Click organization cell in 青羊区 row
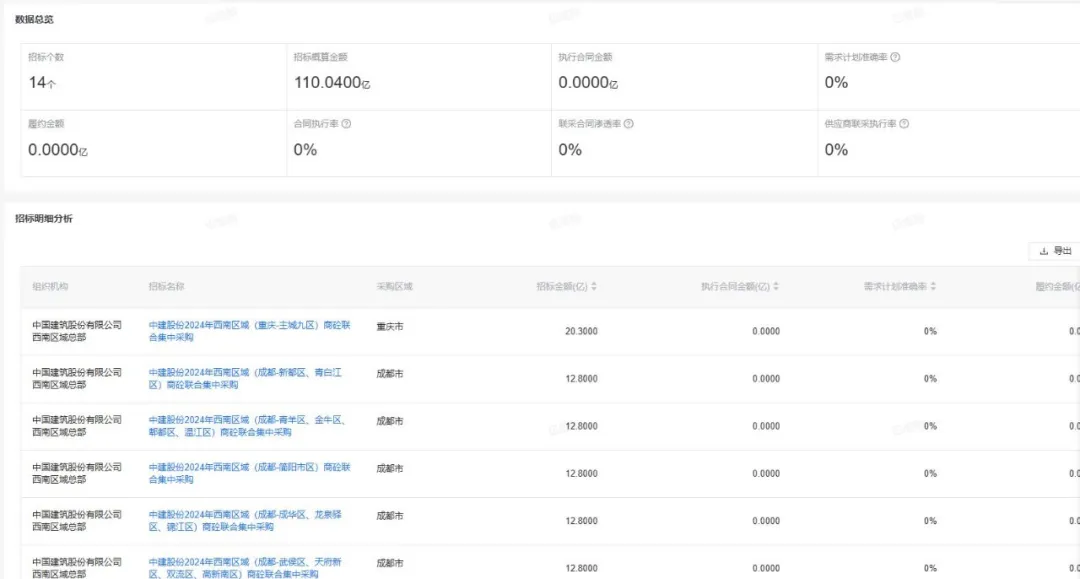Viewport: 1080px width, 579px height. (x=76, y=426)
